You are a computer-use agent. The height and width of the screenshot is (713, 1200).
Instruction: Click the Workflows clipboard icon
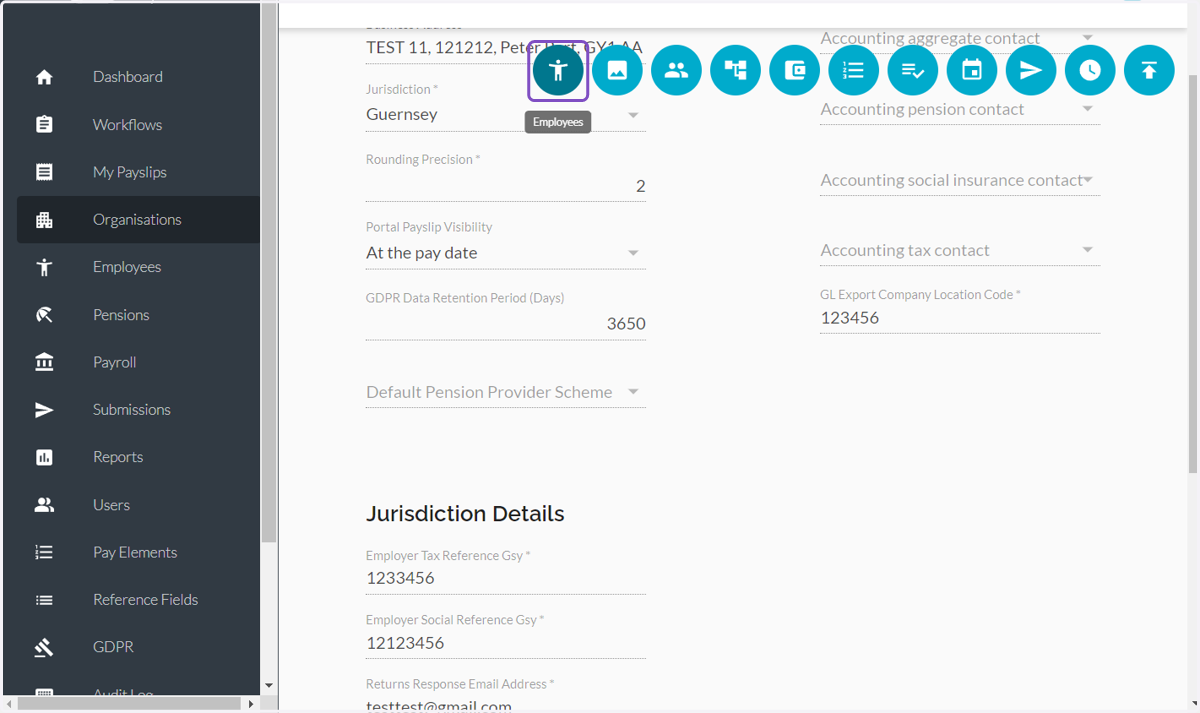[x=44, y=125]
